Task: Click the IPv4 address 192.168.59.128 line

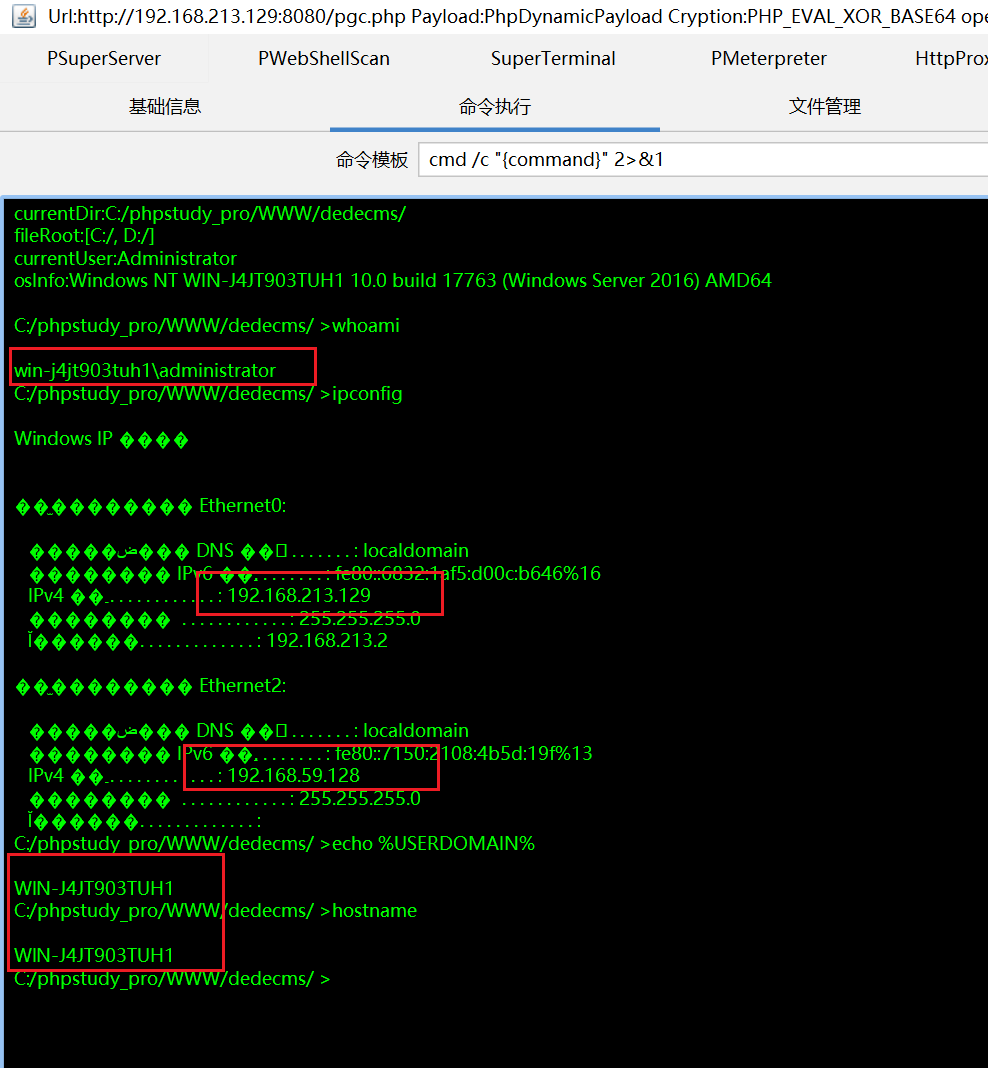Action: point(294,776)
